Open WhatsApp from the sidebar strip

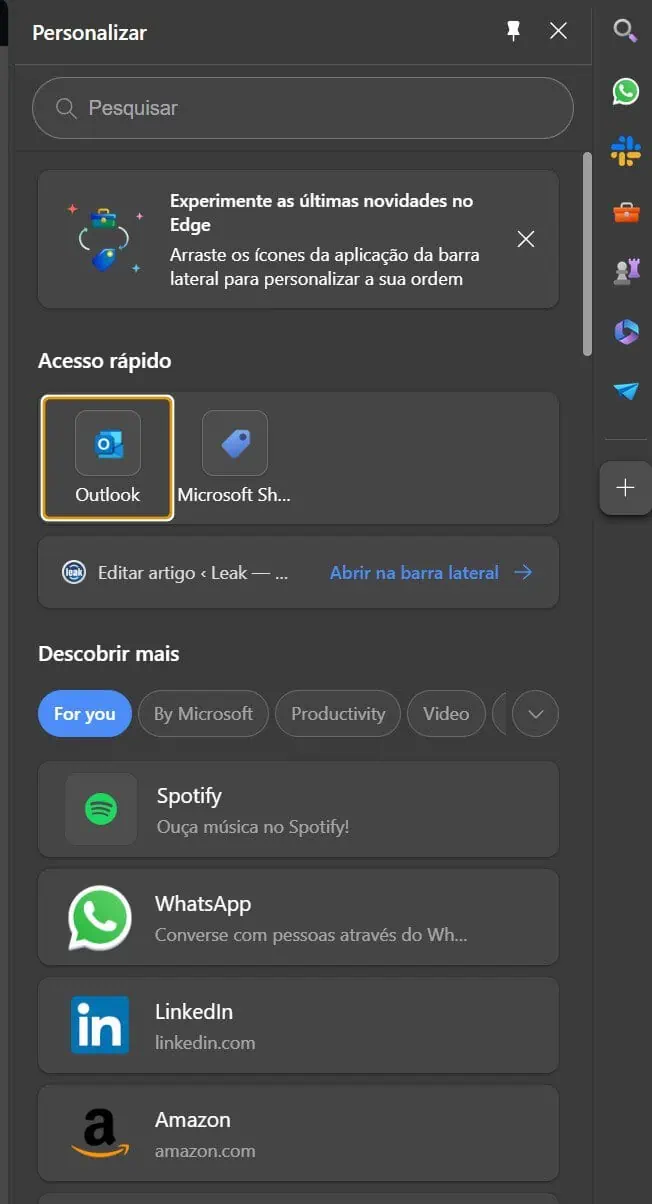click(x=626, y=91)
